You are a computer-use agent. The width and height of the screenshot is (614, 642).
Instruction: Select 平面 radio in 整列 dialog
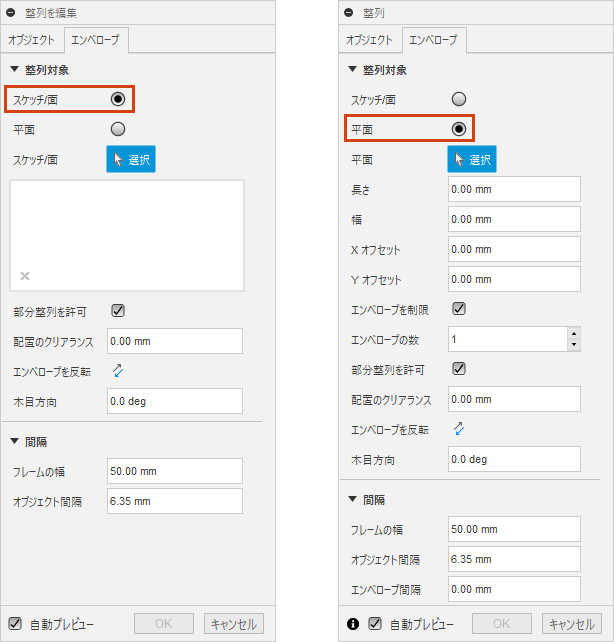[459, 129]
